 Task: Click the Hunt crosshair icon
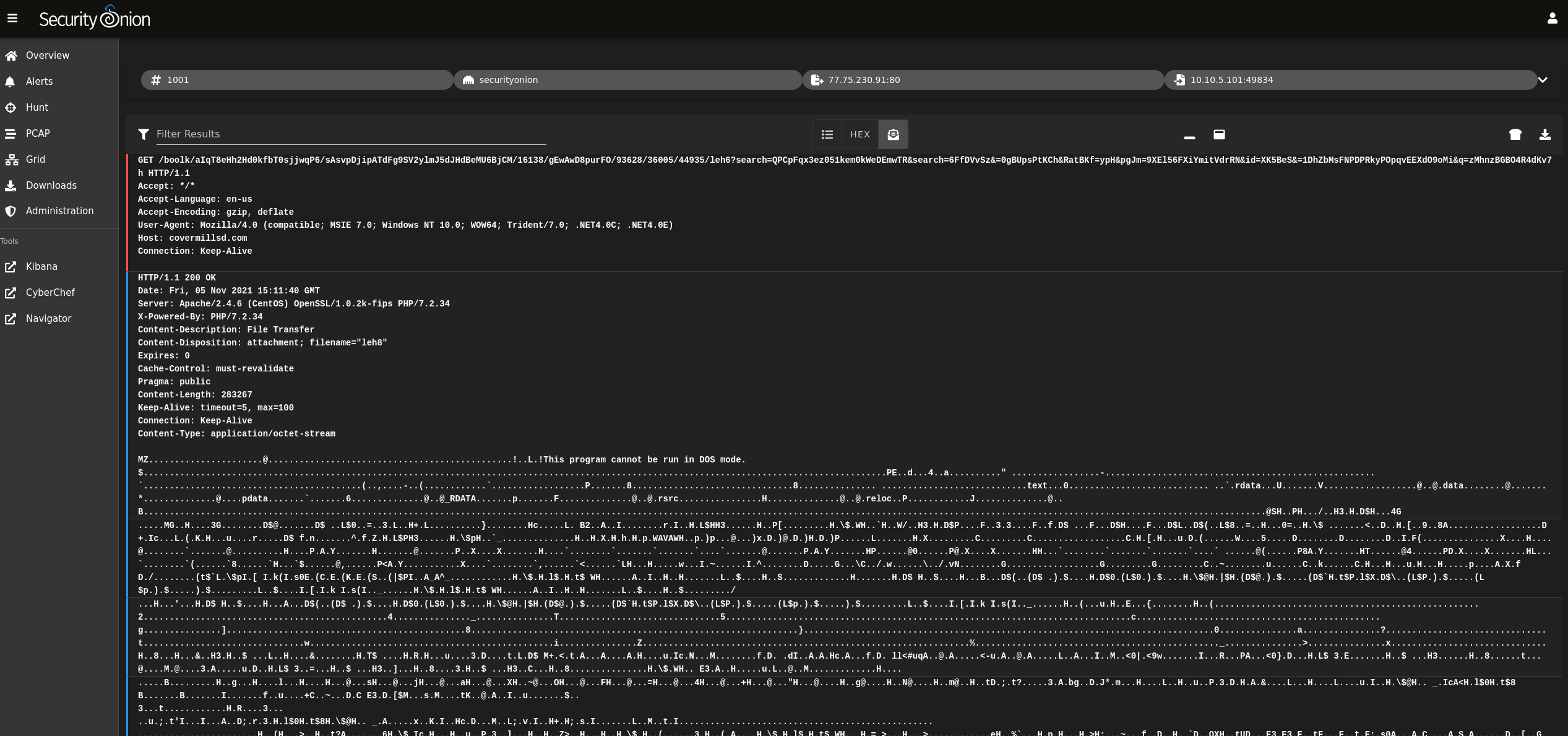point(11,108)
